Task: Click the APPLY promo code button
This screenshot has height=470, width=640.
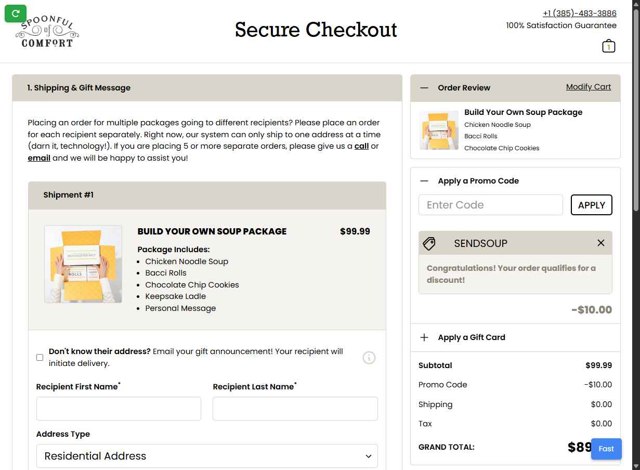Action: [591, 205]
